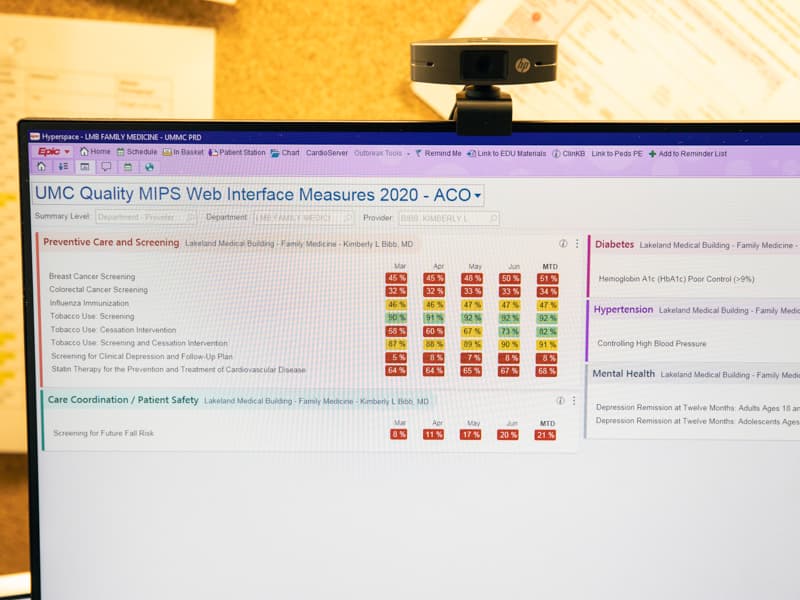The height and width of the screenshot is (600, 800).
Task: Open CardioServer from the toolbar
Action: (327, 153)
